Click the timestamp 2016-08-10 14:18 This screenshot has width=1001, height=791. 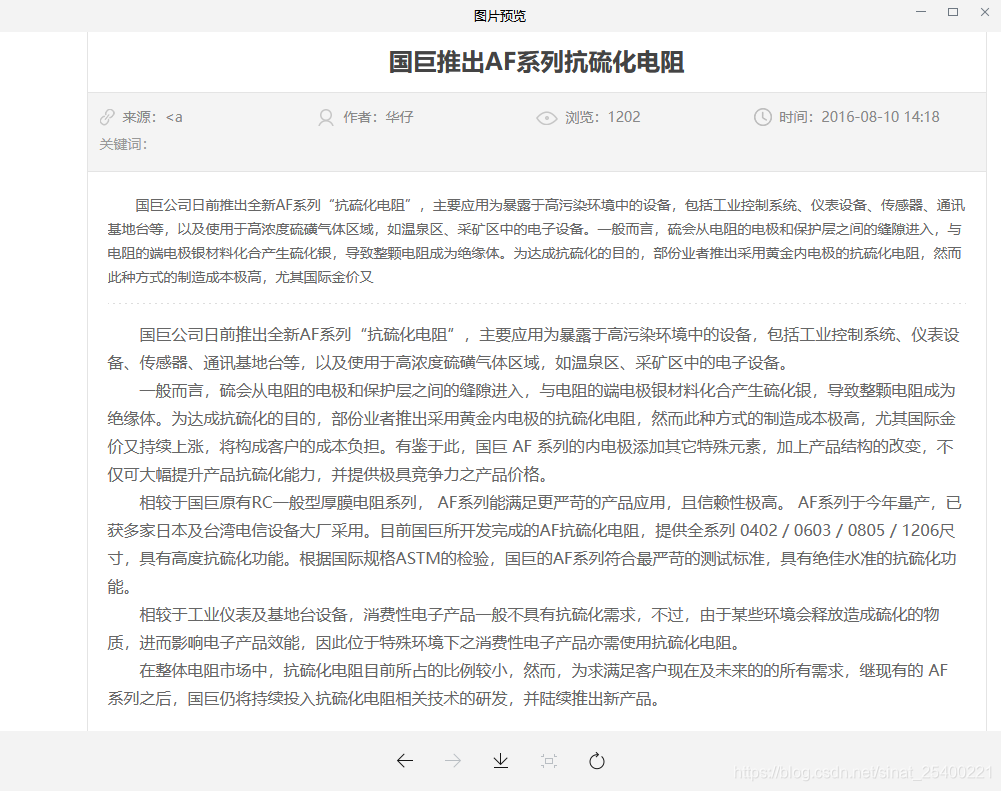880,117
